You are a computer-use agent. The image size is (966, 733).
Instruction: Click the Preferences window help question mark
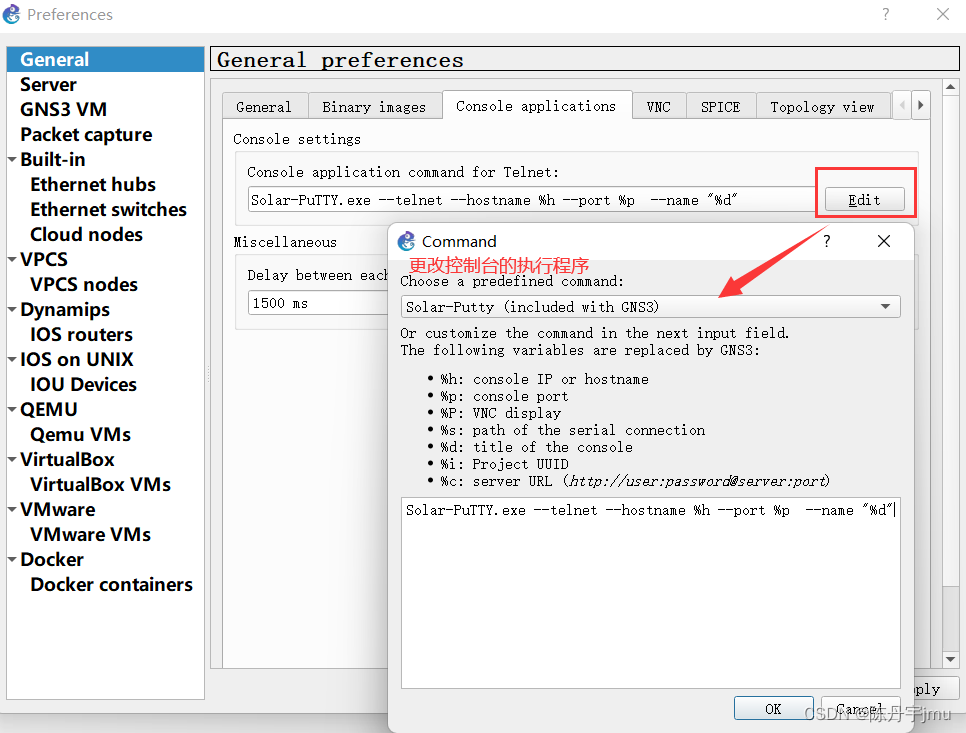(885, 14)
